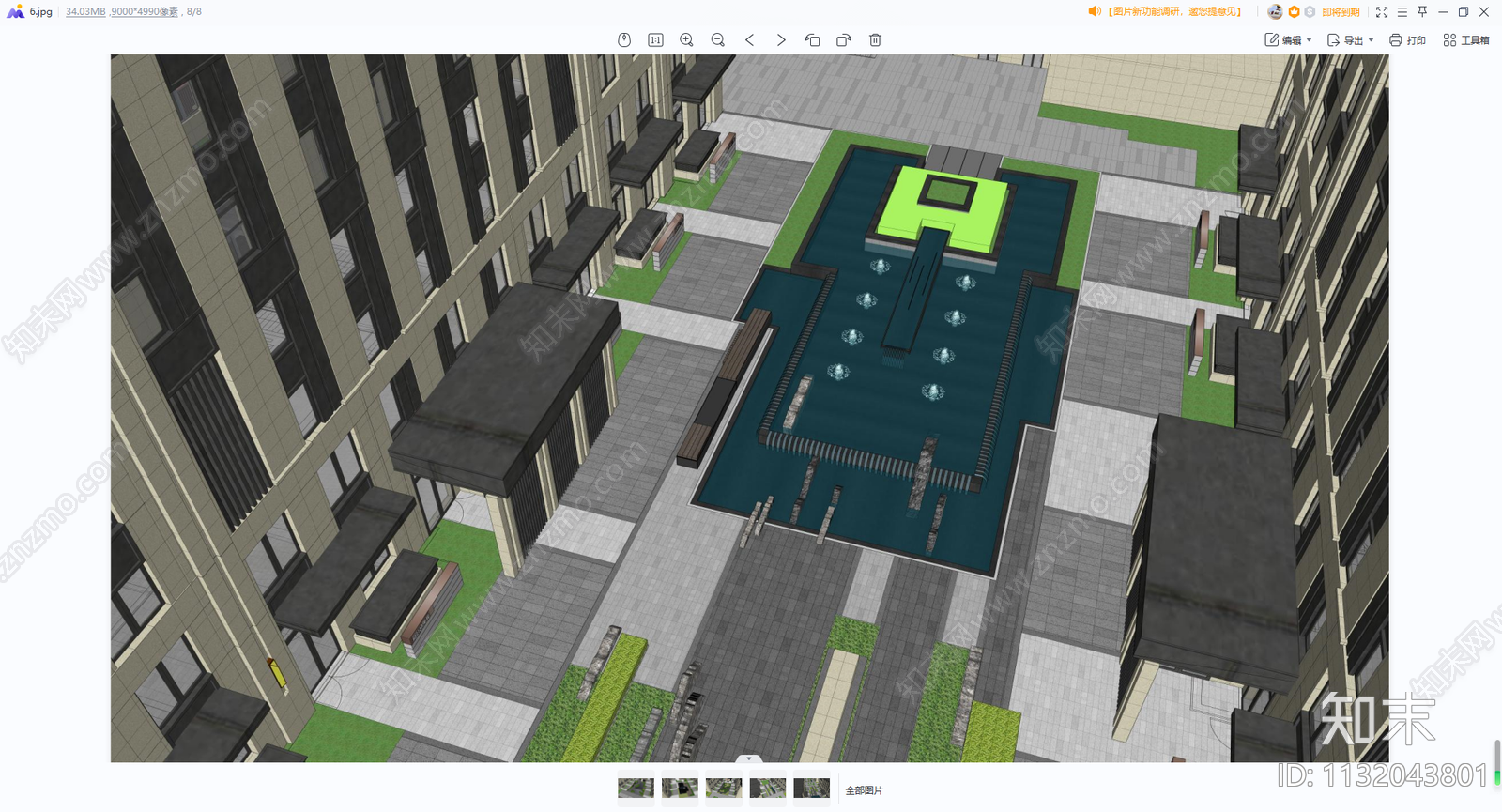Pin the window on top

(x=1422, y=12)
